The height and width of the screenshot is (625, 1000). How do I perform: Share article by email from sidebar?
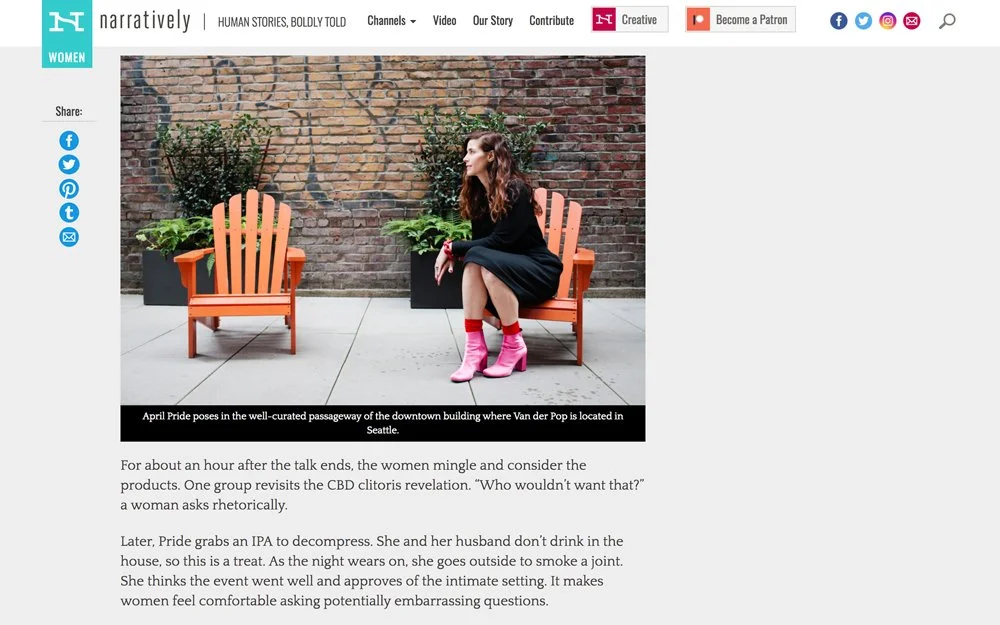(x=69, y=237)
